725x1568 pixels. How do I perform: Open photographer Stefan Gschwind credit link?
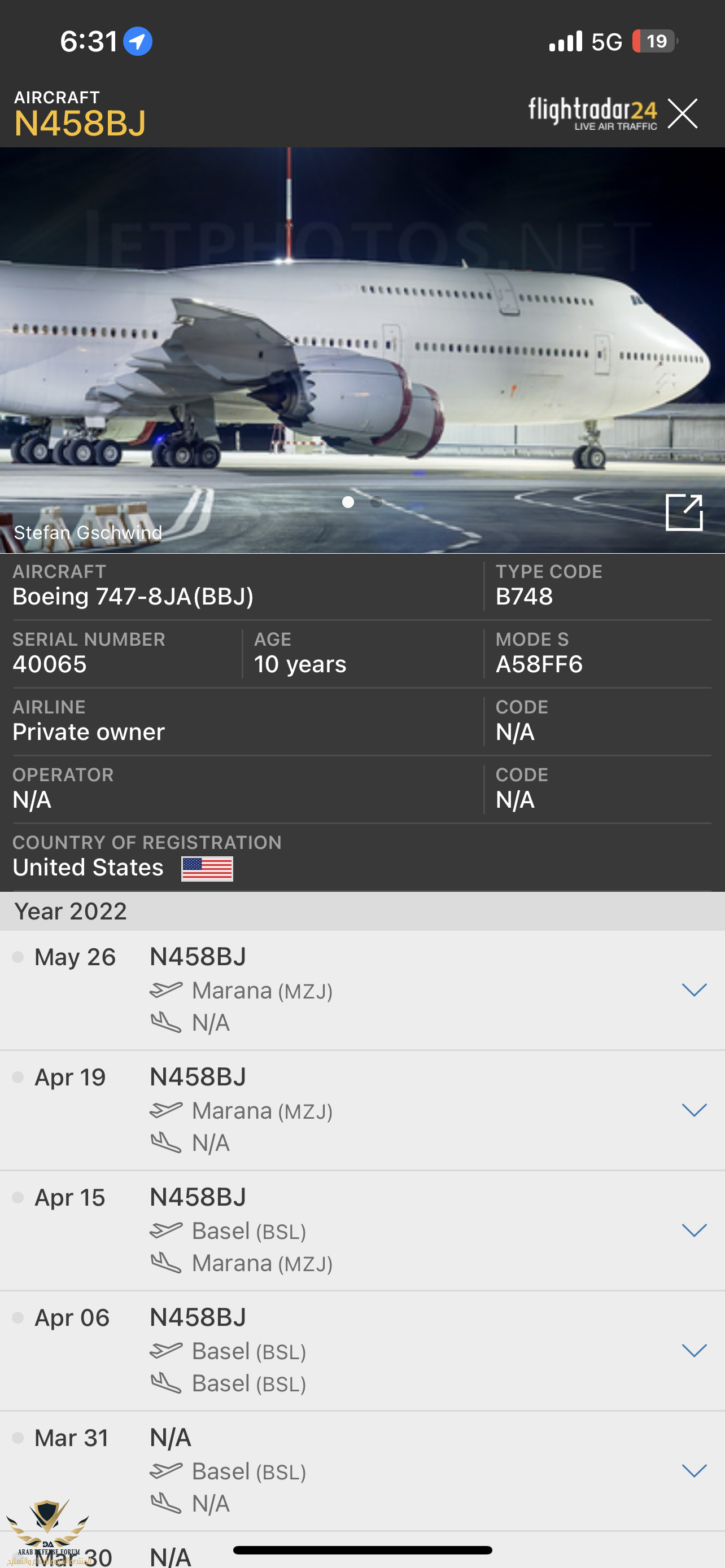88,533
